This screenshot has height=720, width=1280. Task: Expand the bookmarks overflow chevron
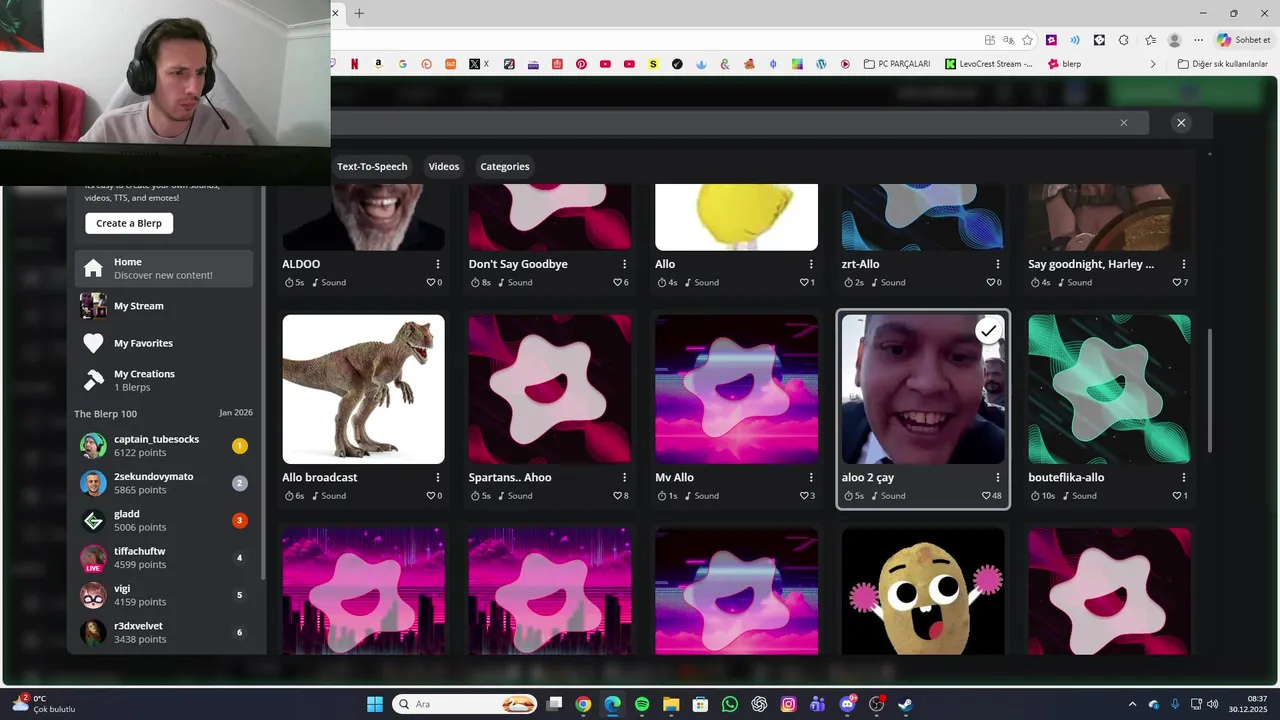(x=1153, y=64)
